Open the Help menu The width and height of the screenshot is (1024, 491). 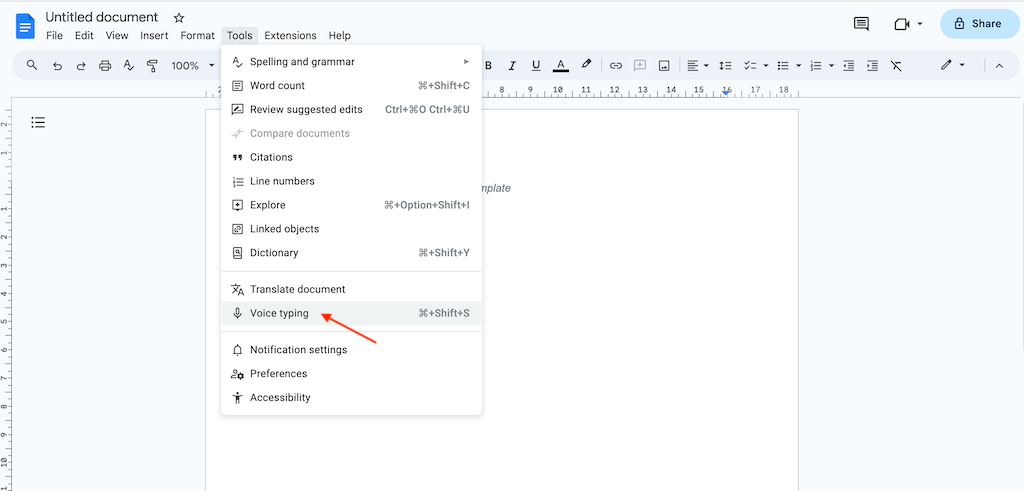point(340,36)
